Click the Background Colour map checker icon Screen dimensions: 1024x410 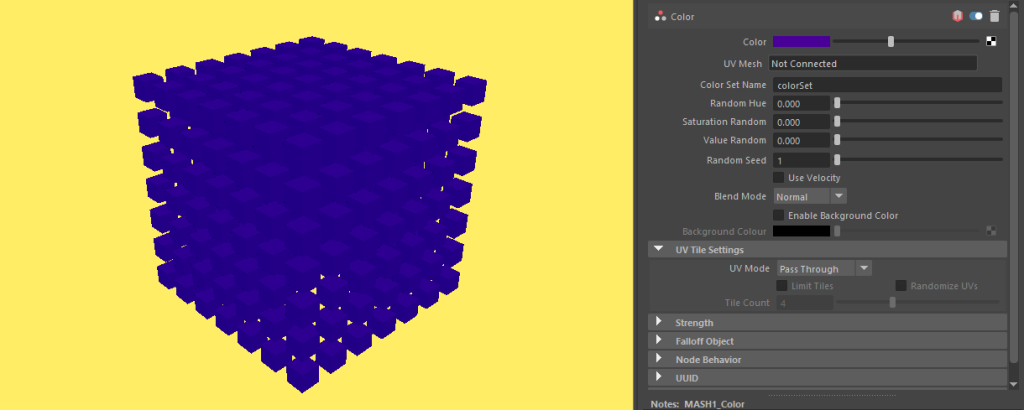tap(991, 231)
